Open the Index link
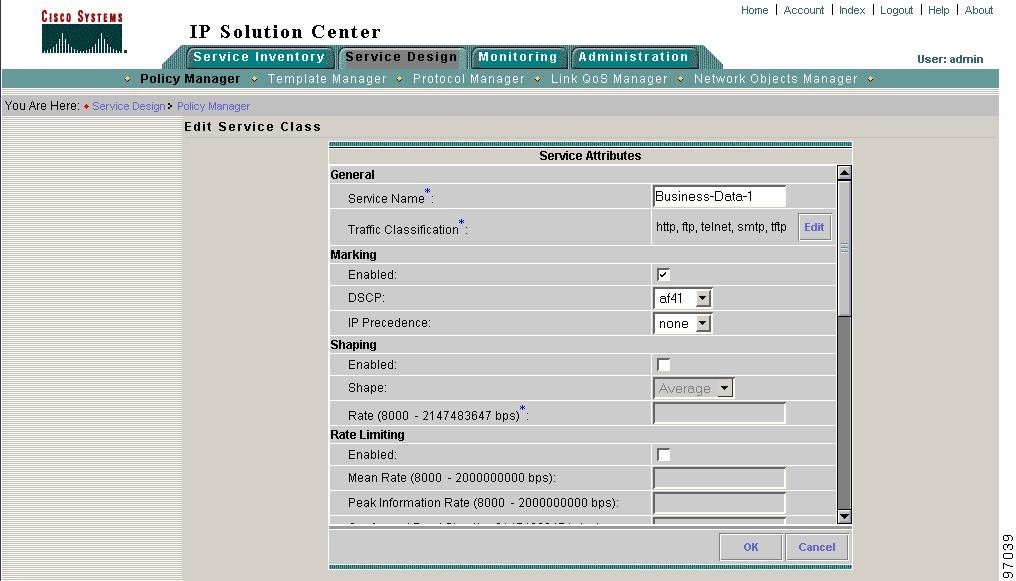The height and width of the screenshot is (581, 1016). click(851, 10)
